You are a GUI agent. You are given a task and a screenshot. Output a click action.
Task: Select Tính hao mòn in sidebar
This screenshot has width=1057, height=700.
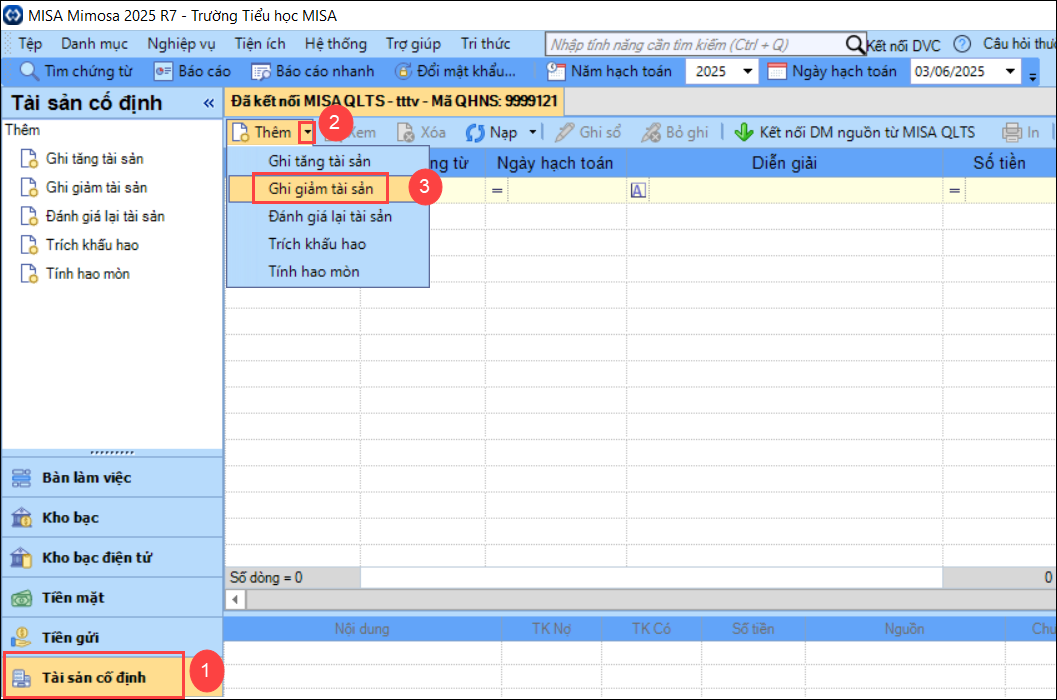click(88, 274)
